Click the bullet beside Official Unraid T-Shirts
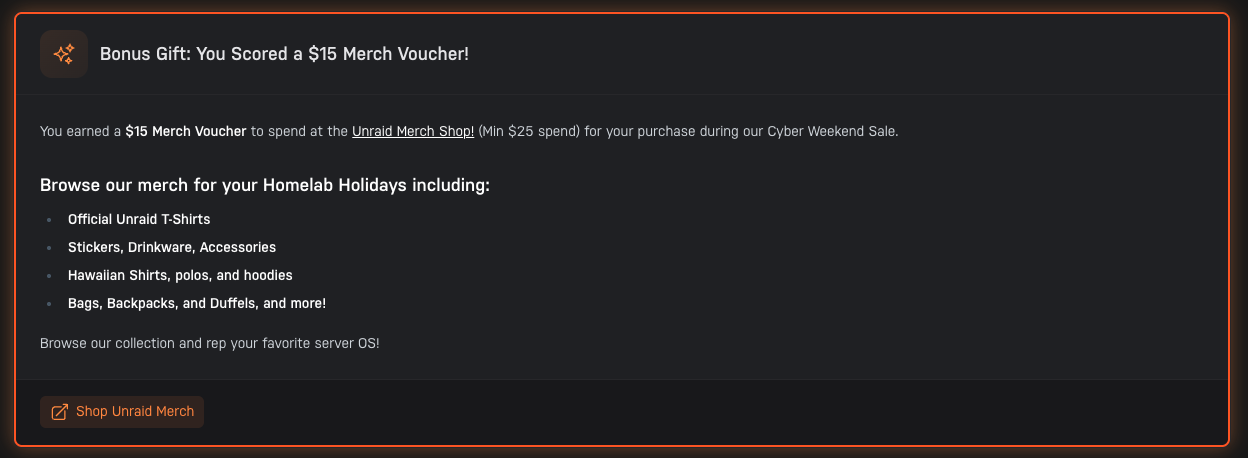Screen dimensions: 1248x458 coord(48,219)
